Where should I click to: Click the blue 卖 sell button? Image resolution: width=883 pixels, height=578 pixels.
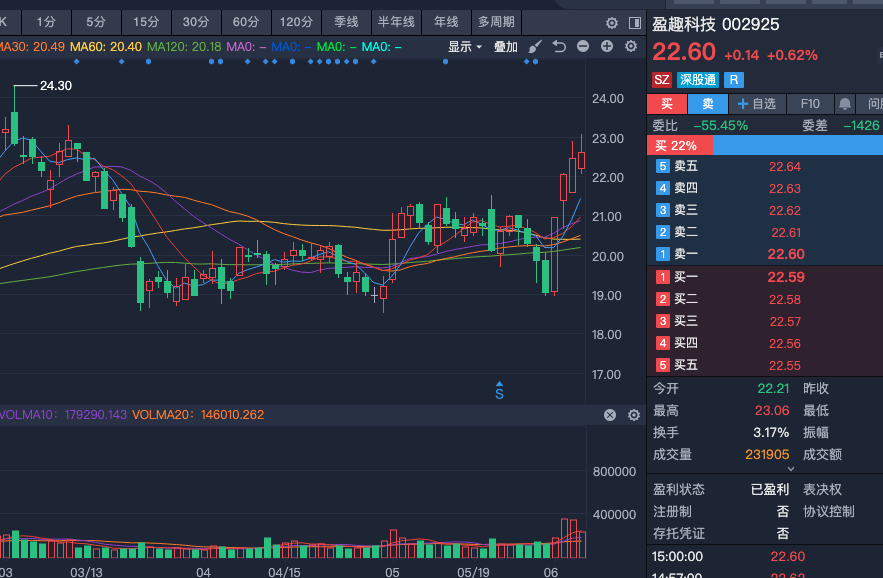[708, 104]
